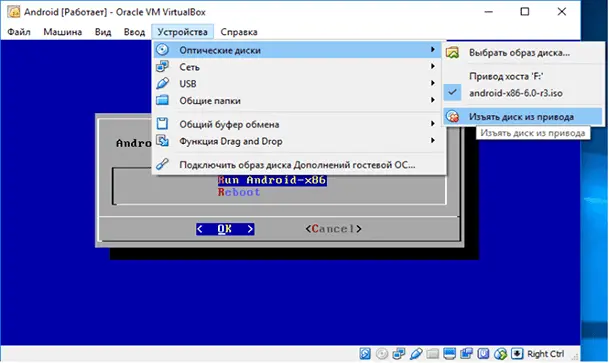610x363 pixels.
Task: Open the Файл menu
Action: point(19,32)
